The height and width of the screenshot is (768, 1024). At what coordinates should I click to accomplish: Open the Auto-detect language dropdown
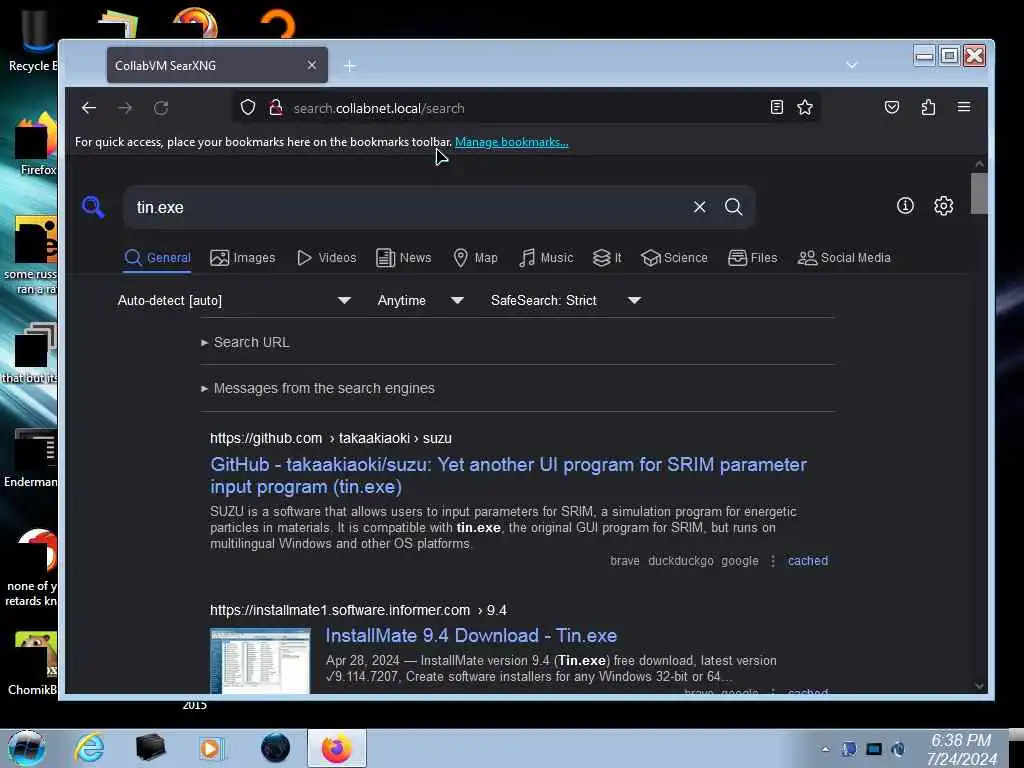234,300
